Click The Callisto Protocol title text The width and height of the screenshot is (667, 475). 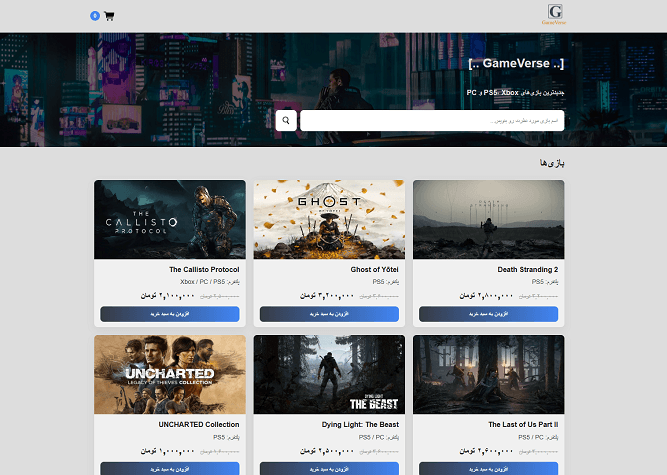(x=204, y=270)
